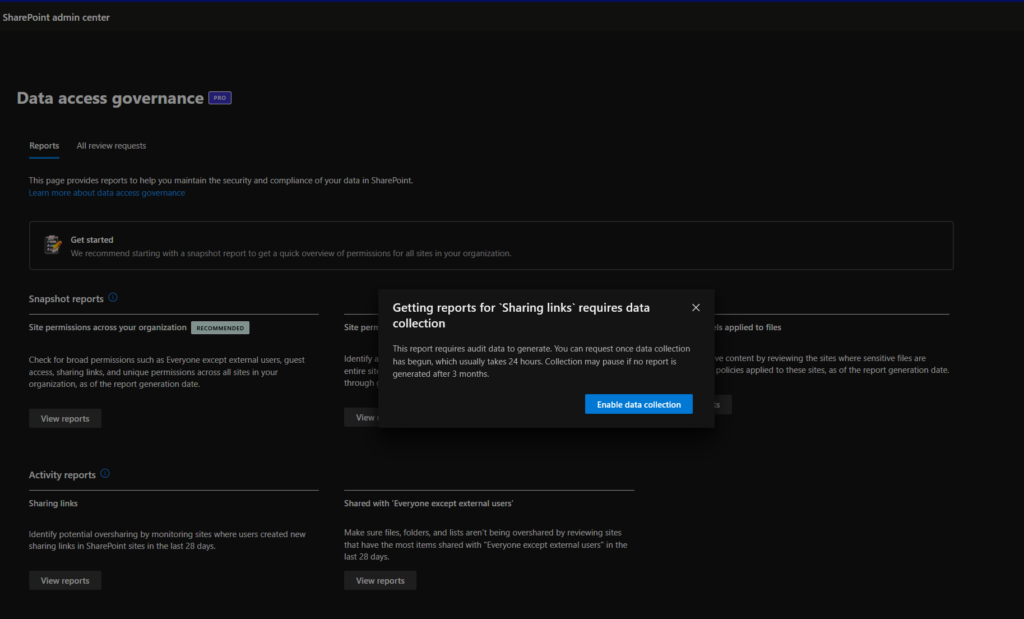Viewport: 1024px width, 619px height.
Task: Click the dialog title about Sharing links
Action: (521, 315)
